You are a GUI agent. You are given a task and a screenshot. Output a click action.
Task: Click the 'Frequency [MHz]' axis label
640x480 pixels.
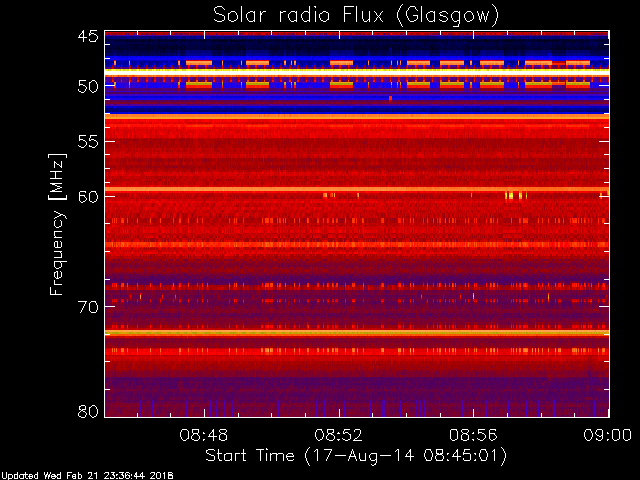pyautogui.click(x=57, y=224)
